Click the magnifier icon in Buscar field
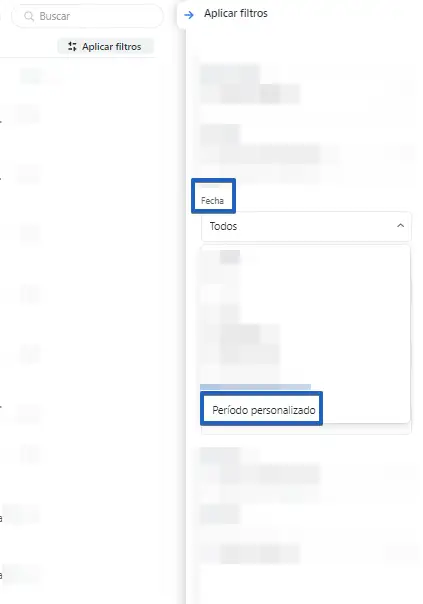 click(x=29, y=16)
